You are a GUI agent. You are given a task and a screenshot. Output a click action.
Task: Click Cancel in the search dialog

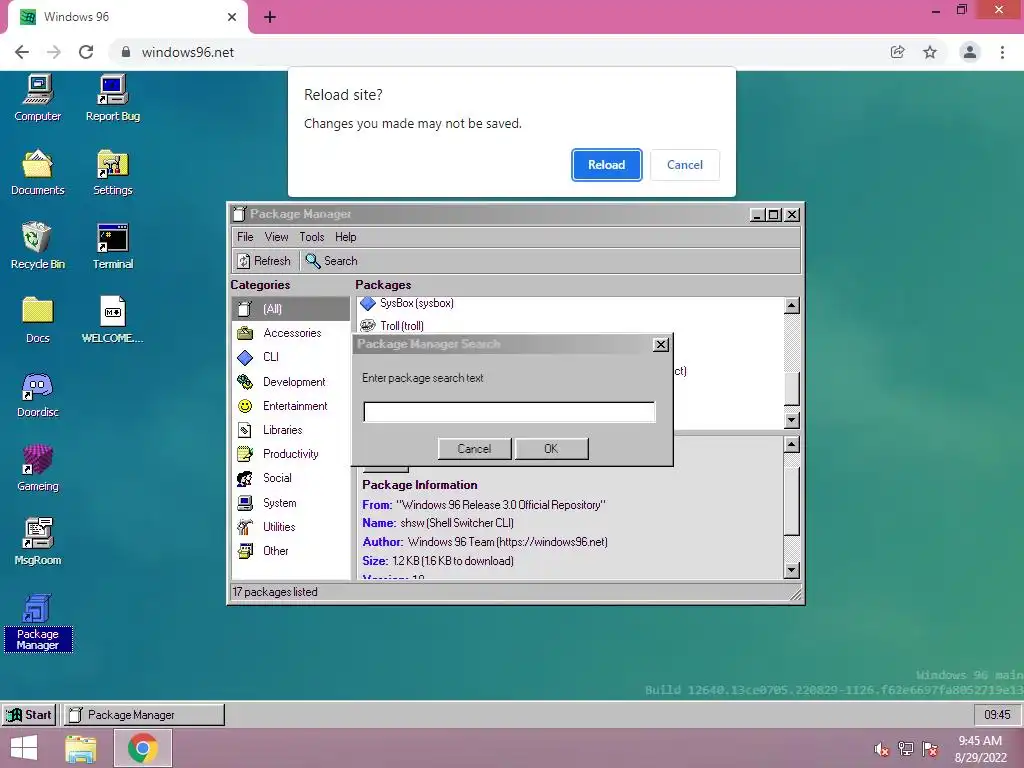coord(474,449)
